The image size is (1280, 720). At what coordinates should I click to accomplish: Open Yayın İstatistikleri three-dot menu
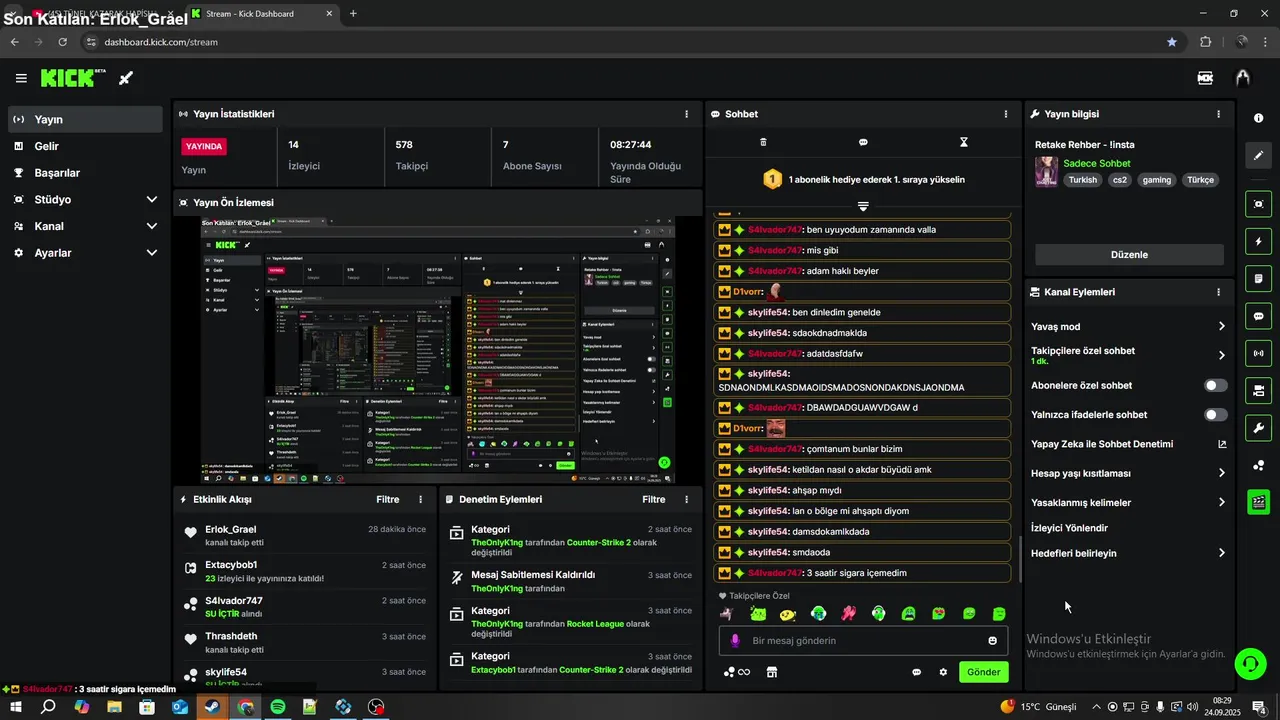[x=686, y=114]
